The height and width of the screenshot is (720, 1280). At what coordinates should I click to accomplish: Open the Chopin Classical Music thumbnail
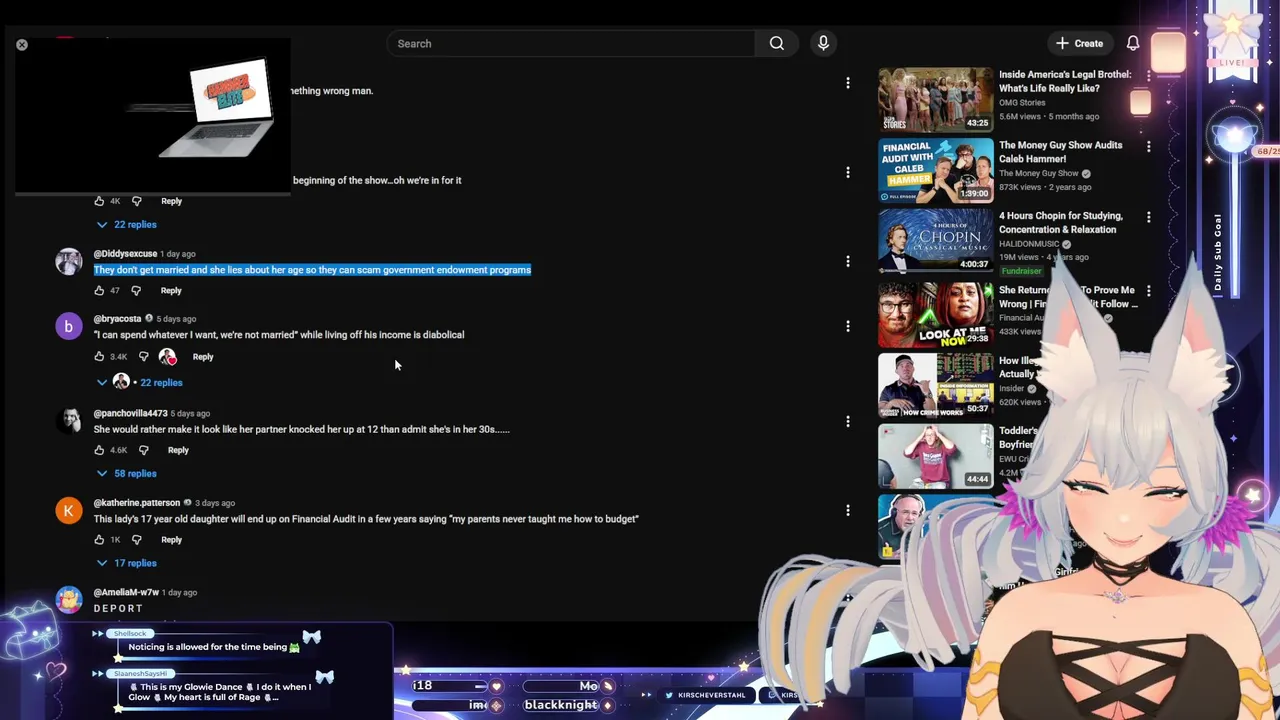point(936,241)
